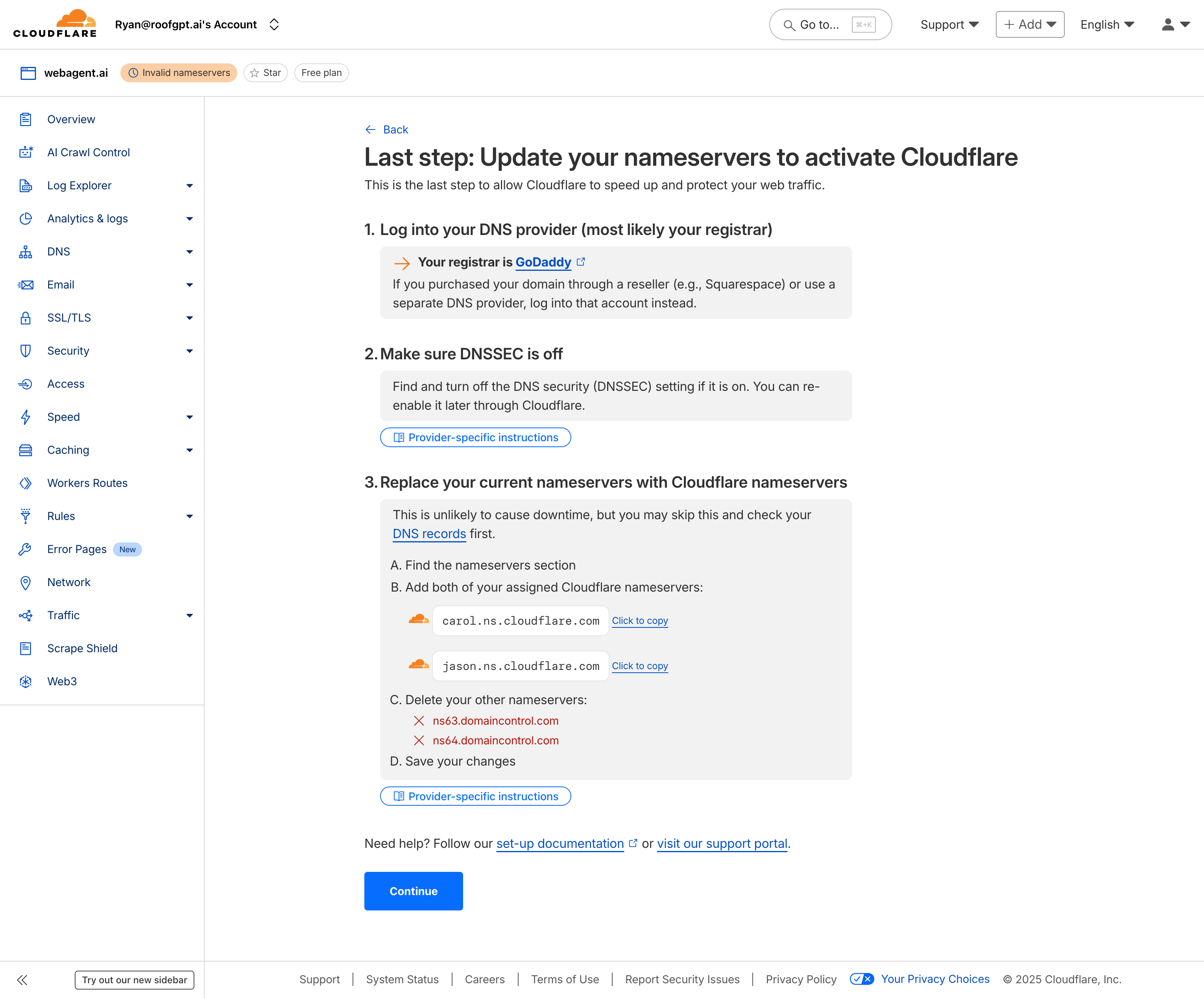
Task: Select the SSL/TLS shield-lock icon
Action: click(x=26, y=318)
